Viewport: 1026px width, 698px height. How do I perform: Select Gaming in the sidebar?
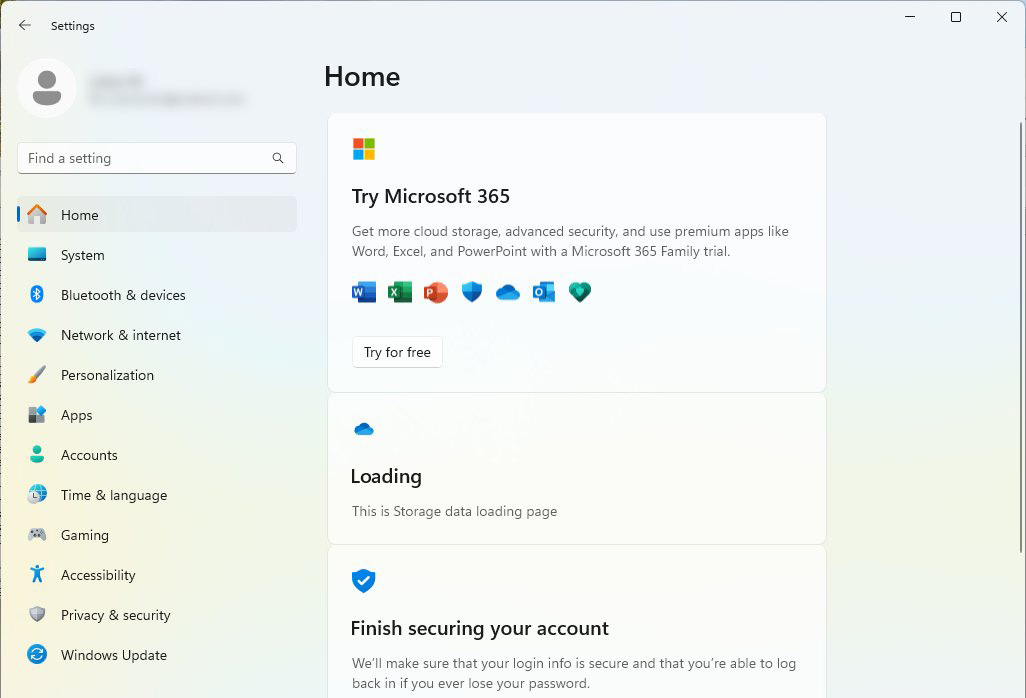157,534
